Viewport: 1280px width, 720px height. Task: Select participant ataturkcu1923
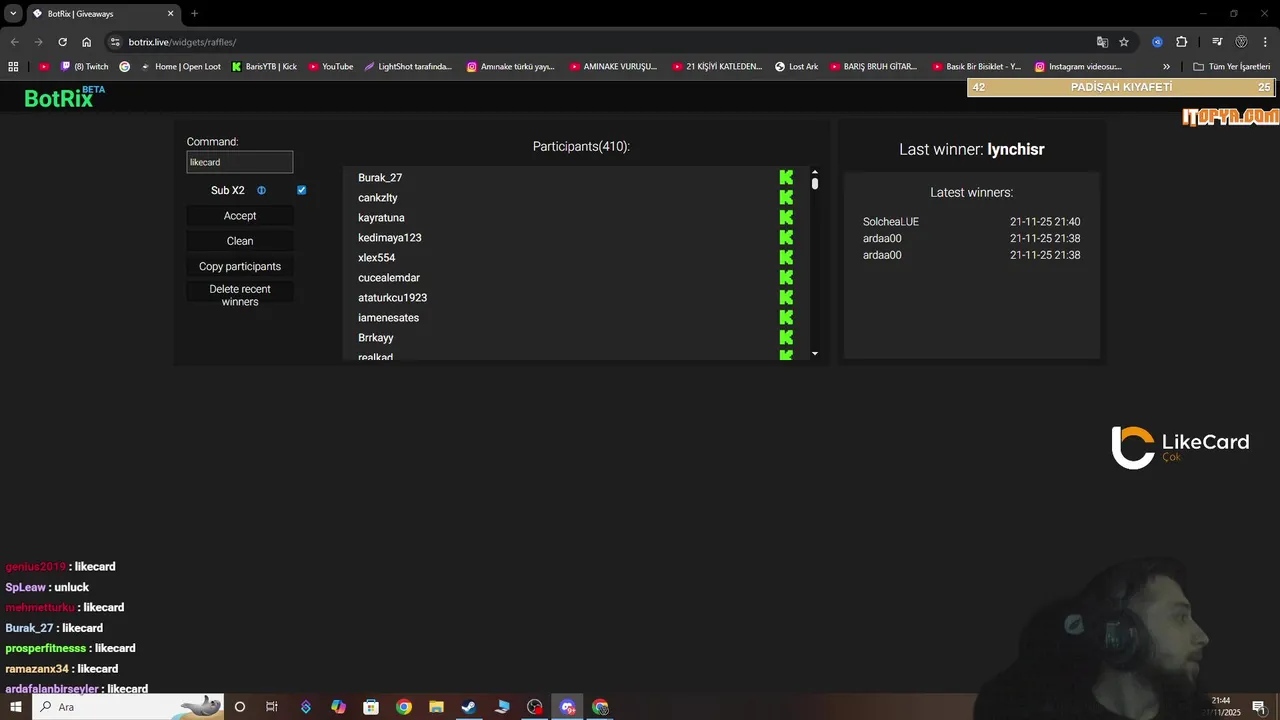click(x=393, y=298)
